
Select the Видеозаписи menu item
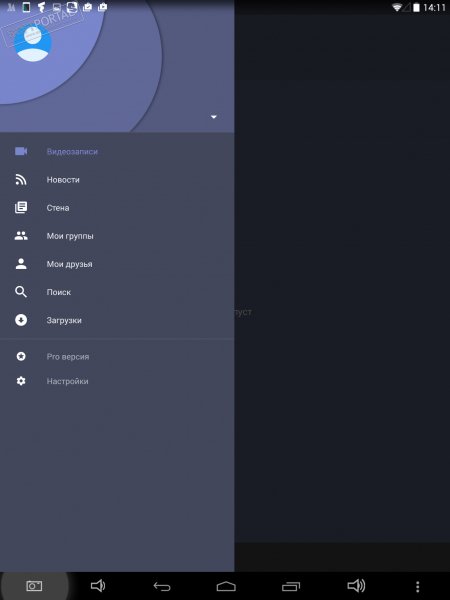(117, 152)
